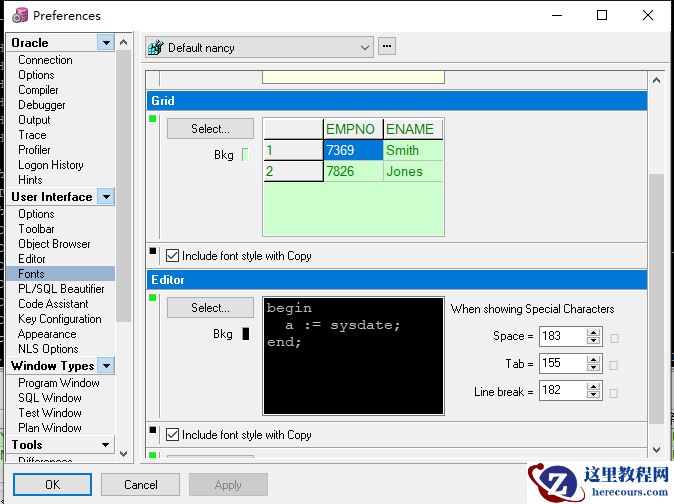Open Oracle Options page
This screenshot has height=504, width=674.
[36, 75]
